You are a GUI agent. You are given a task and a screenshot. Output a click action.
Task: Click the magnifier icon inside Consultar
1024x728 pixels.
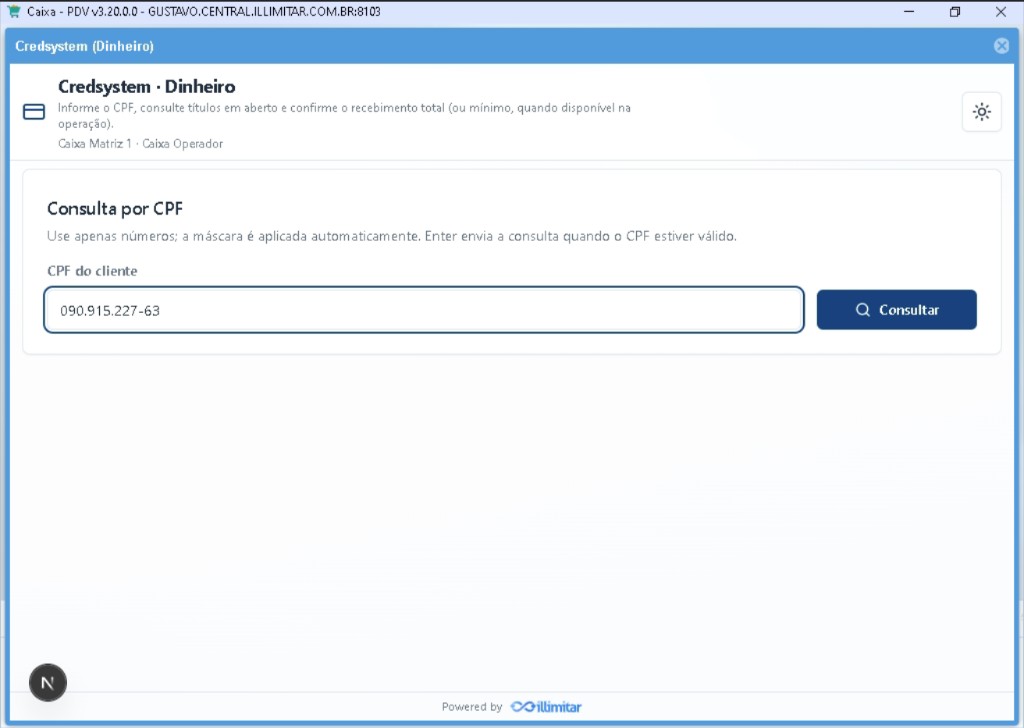click(863, 310)
